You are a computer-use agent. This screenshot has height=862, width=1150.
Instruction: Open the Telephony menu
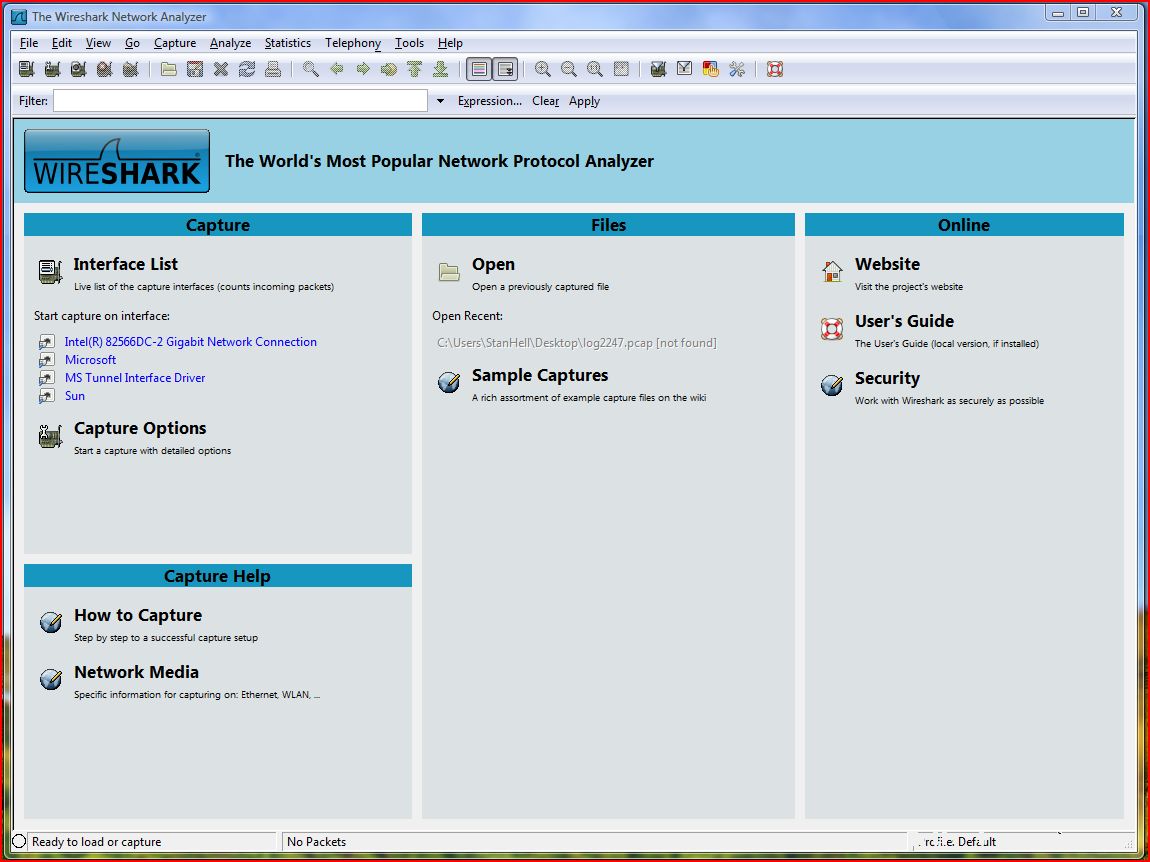coord(353,43)
